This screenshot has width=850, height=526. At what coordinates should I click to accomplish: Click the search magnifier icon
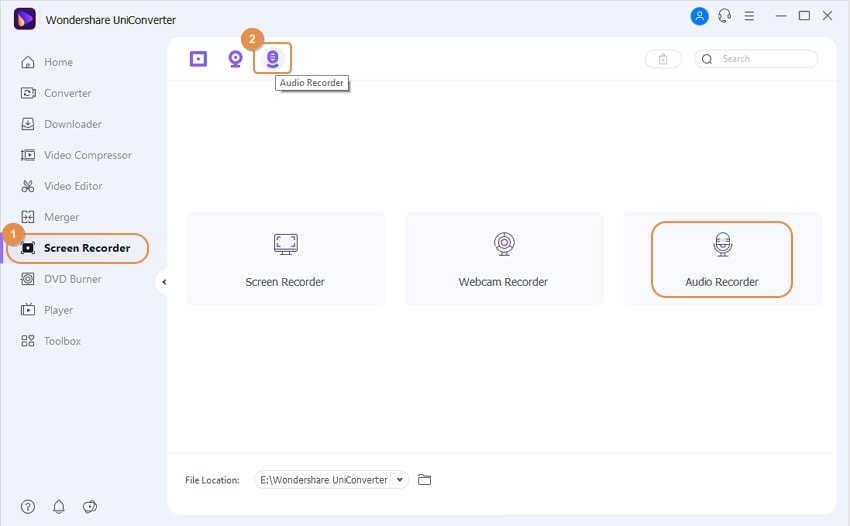[x=707, y=59]
